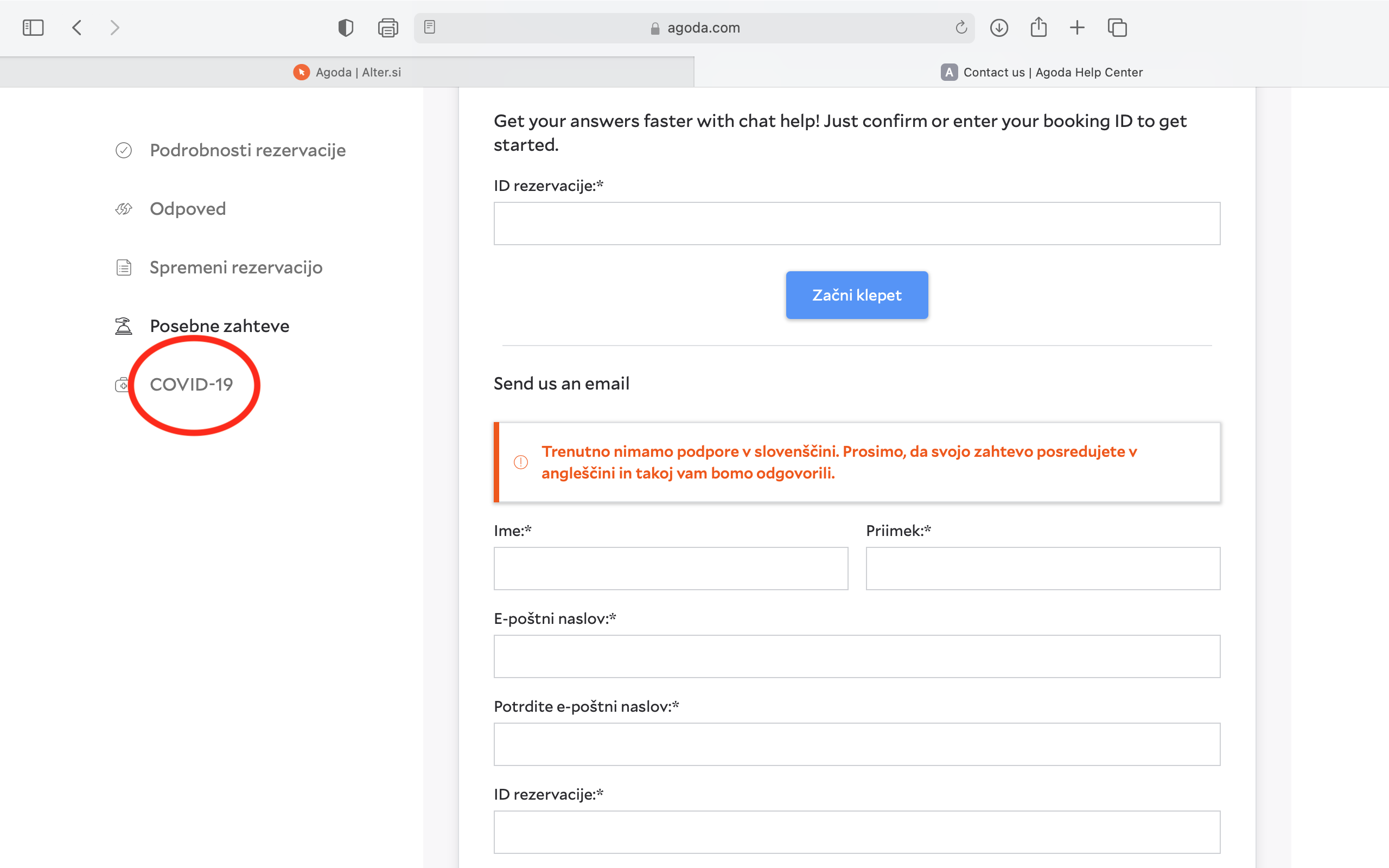Viewport: 1389px width, 868px height.
Task: Go forward with the right arrow
Action: [x=115, y=28]
